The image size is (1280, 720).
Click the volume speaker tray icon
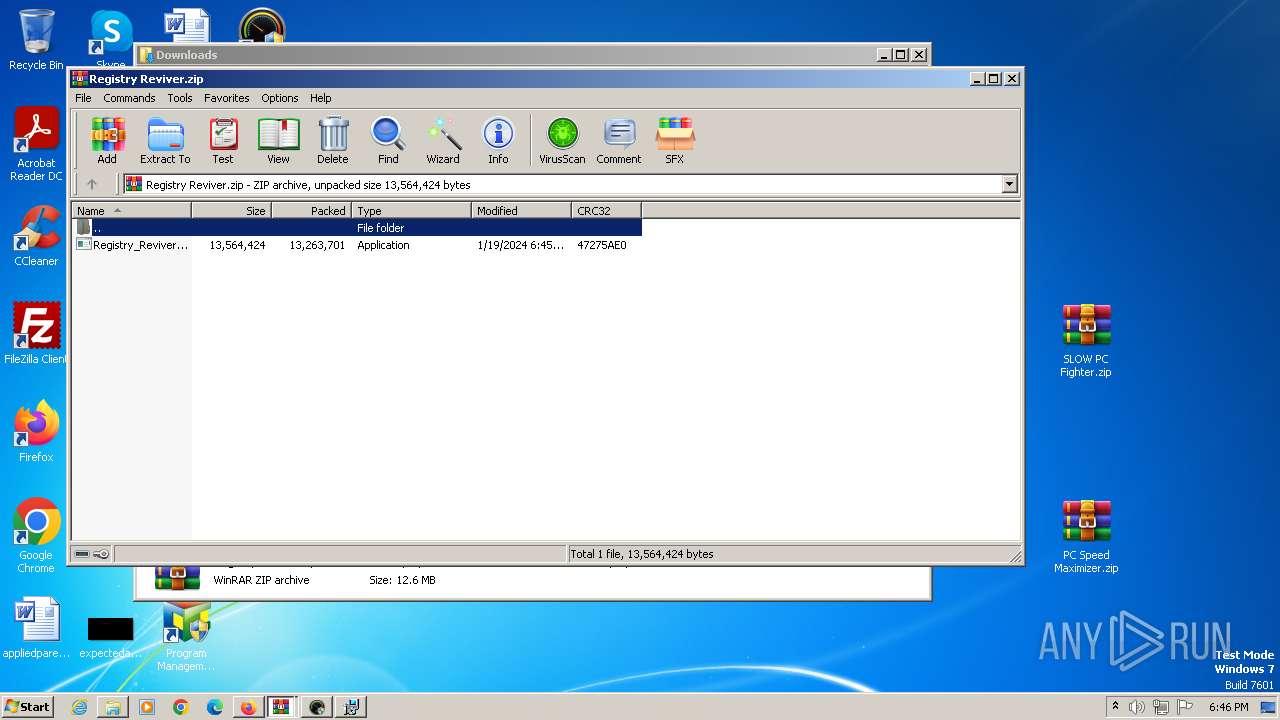pos(1137,707)
